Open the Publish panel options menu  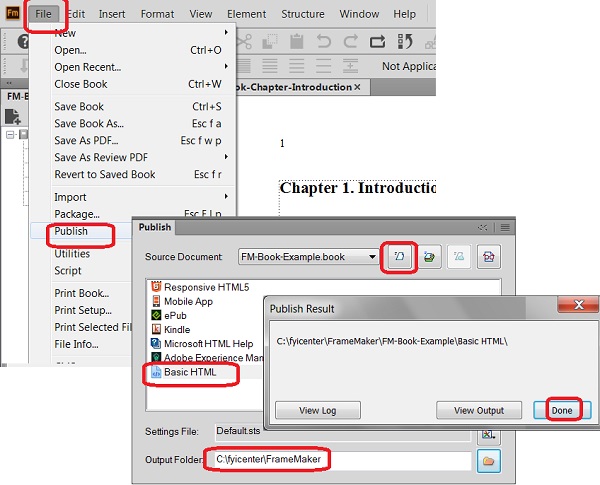505,228
